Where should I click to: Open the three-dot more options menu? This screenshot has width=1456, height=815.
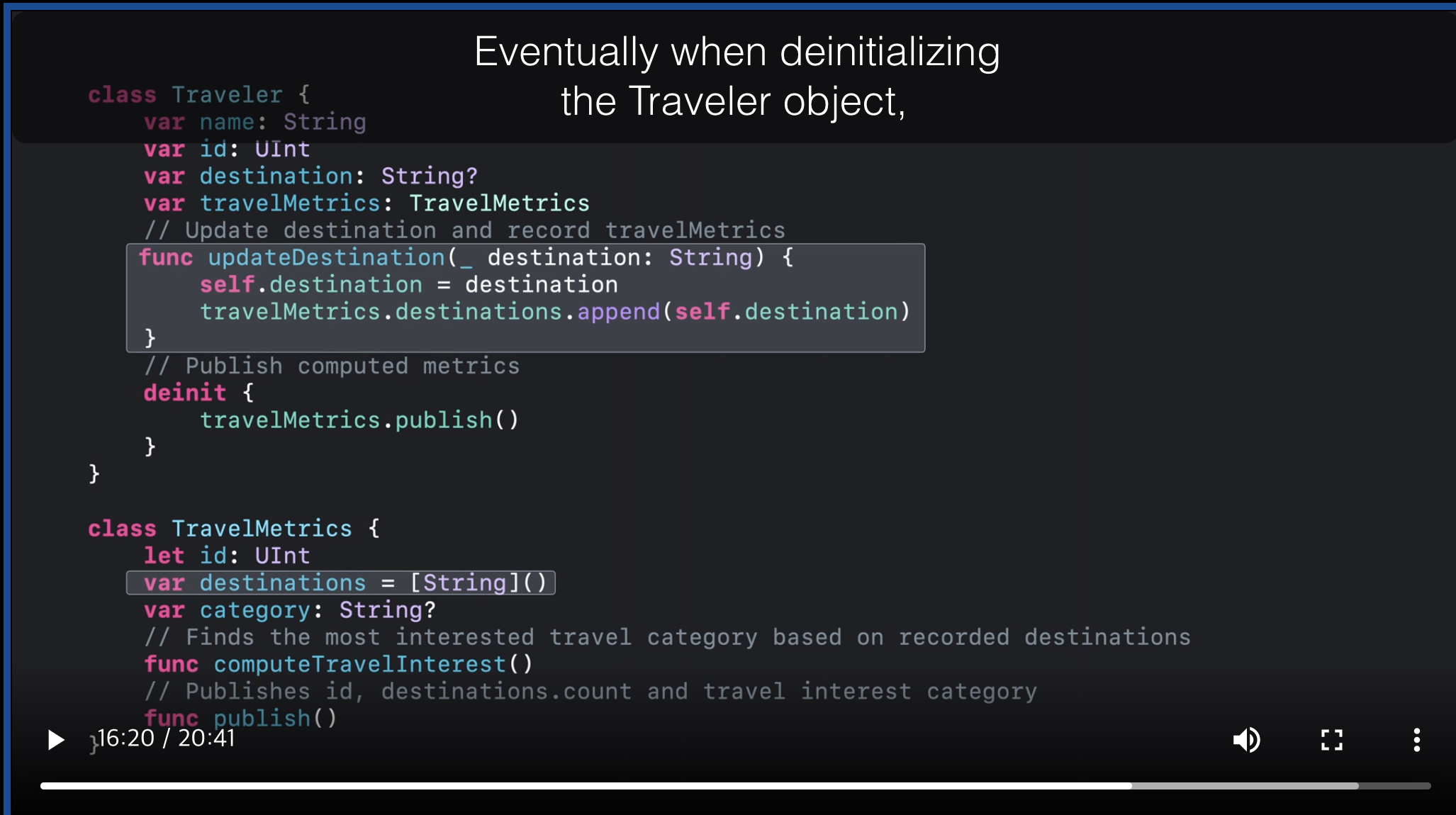(x=1416, y=740)
